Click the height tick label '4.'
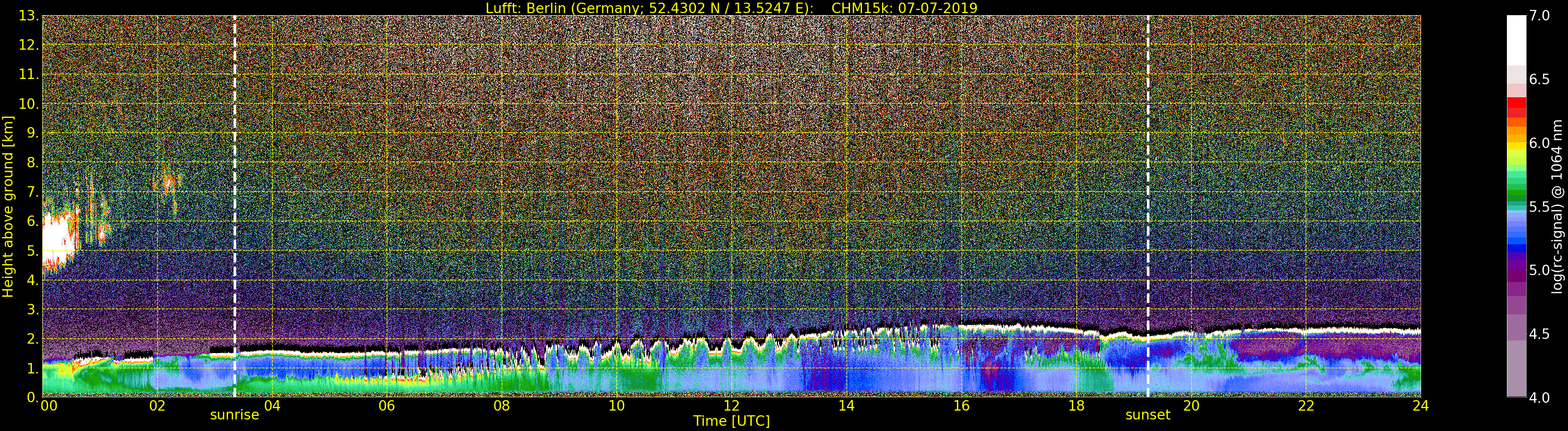The width and height of the screenshot is (1568, 431). [x=32, y=280]
